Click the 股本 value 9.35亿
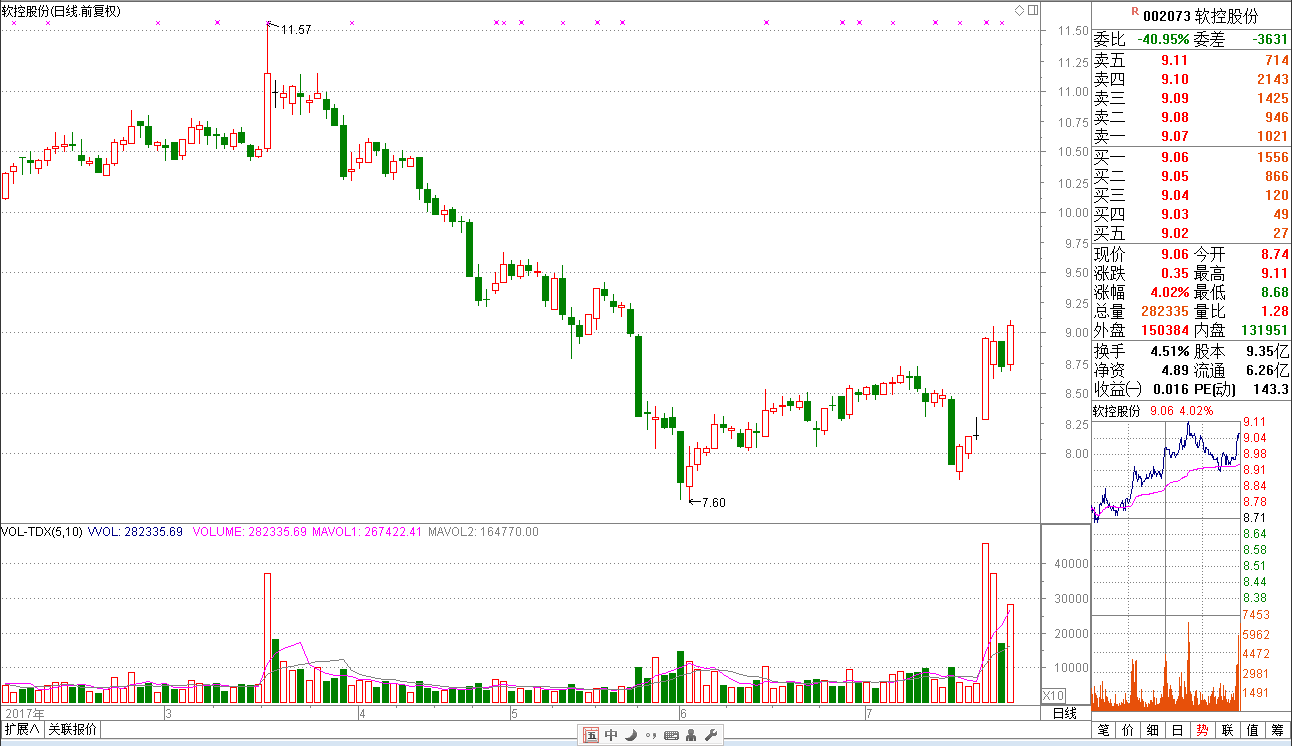Image resolution: width=1292 pixels, height=746 pixels. click(x=1268, y=351)
